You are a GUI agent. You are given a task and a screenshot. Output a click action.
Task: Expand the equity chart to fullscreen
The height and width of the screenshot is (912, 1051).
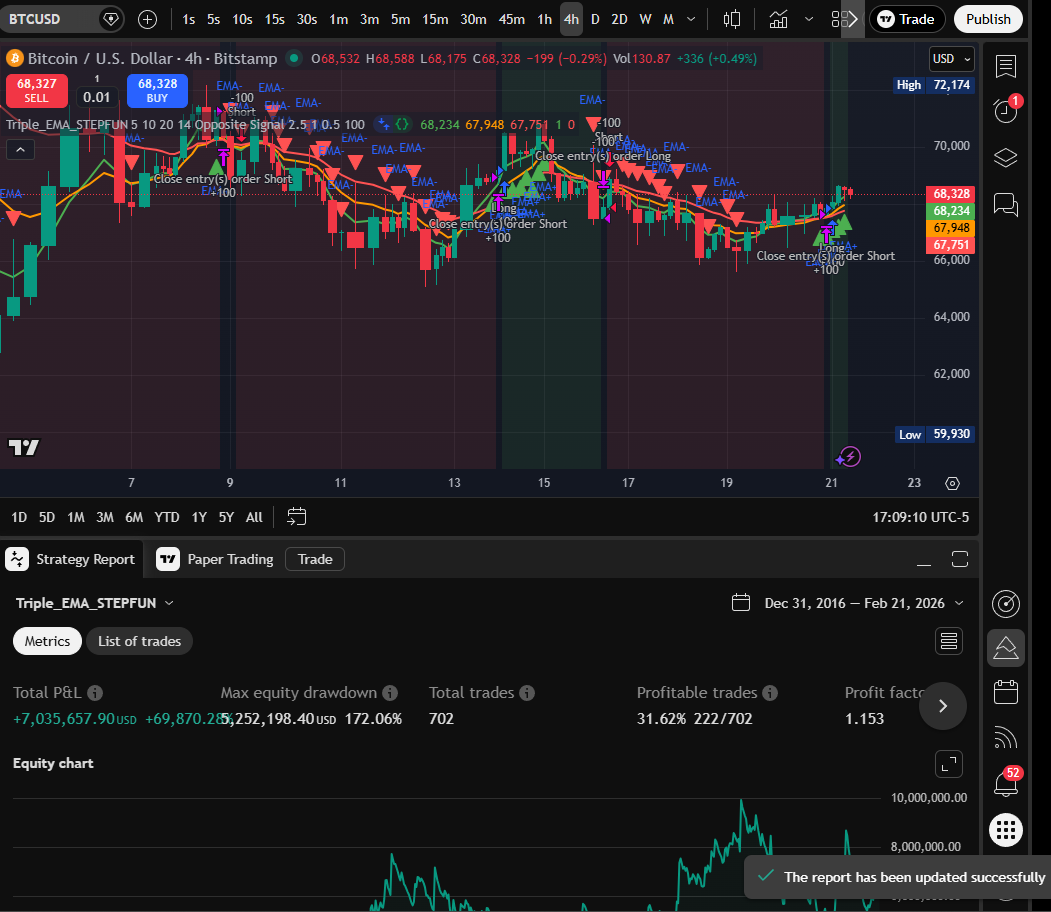coord(948,763)
